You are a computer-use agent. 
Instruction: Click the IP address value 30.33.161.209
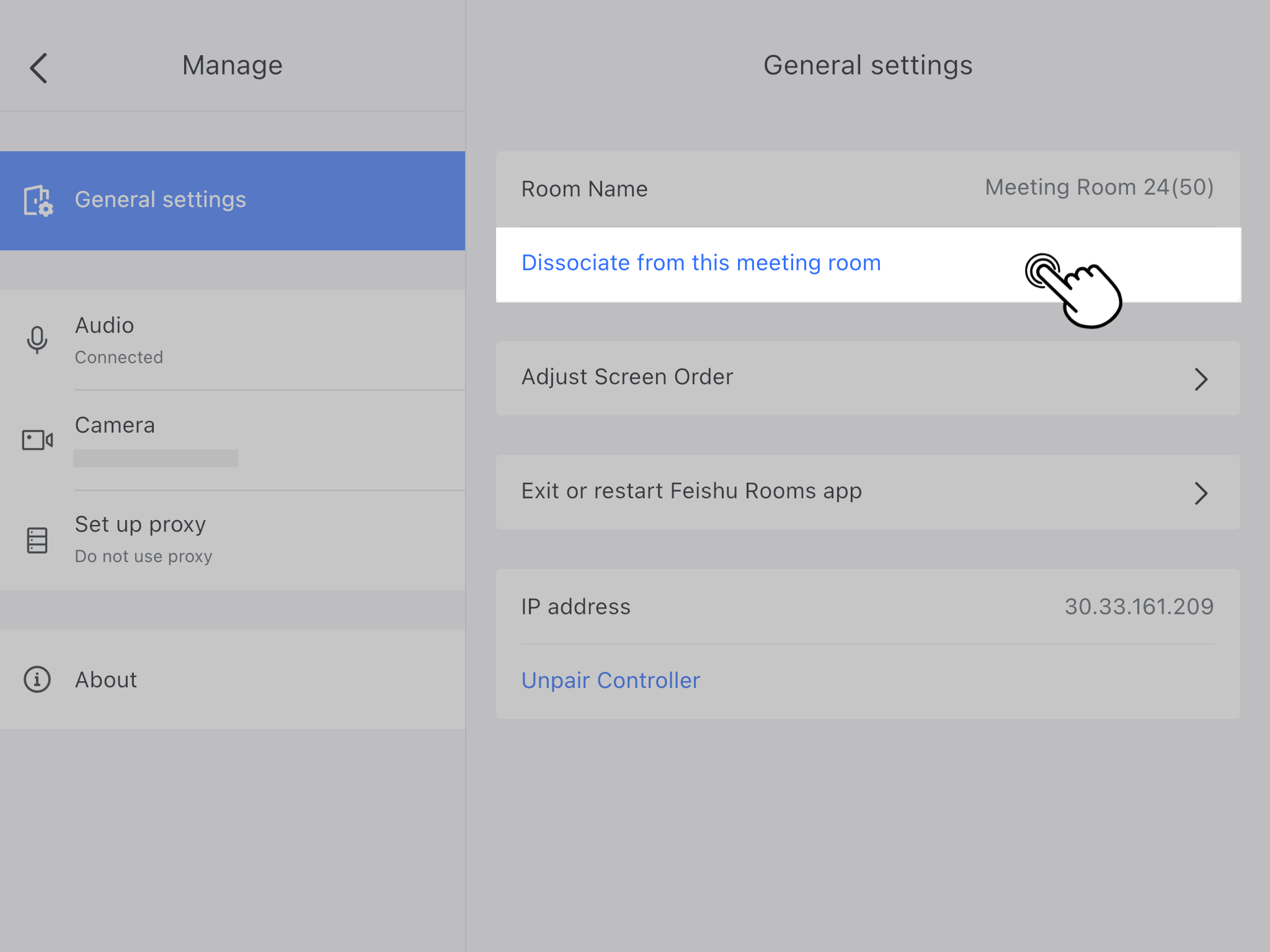click(1139, 607)
